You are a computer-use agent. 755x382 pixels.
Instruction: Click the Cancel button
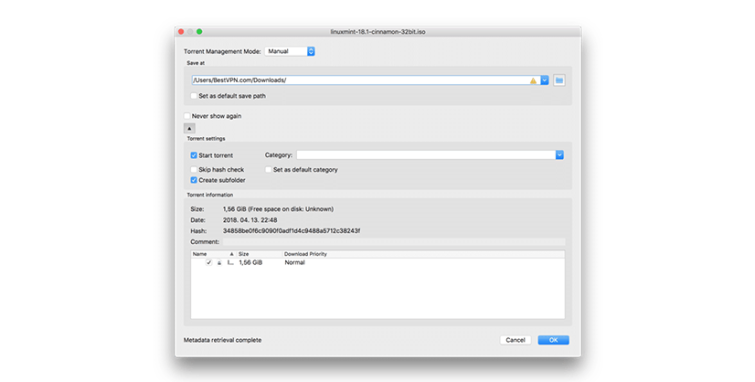(515, 340)
